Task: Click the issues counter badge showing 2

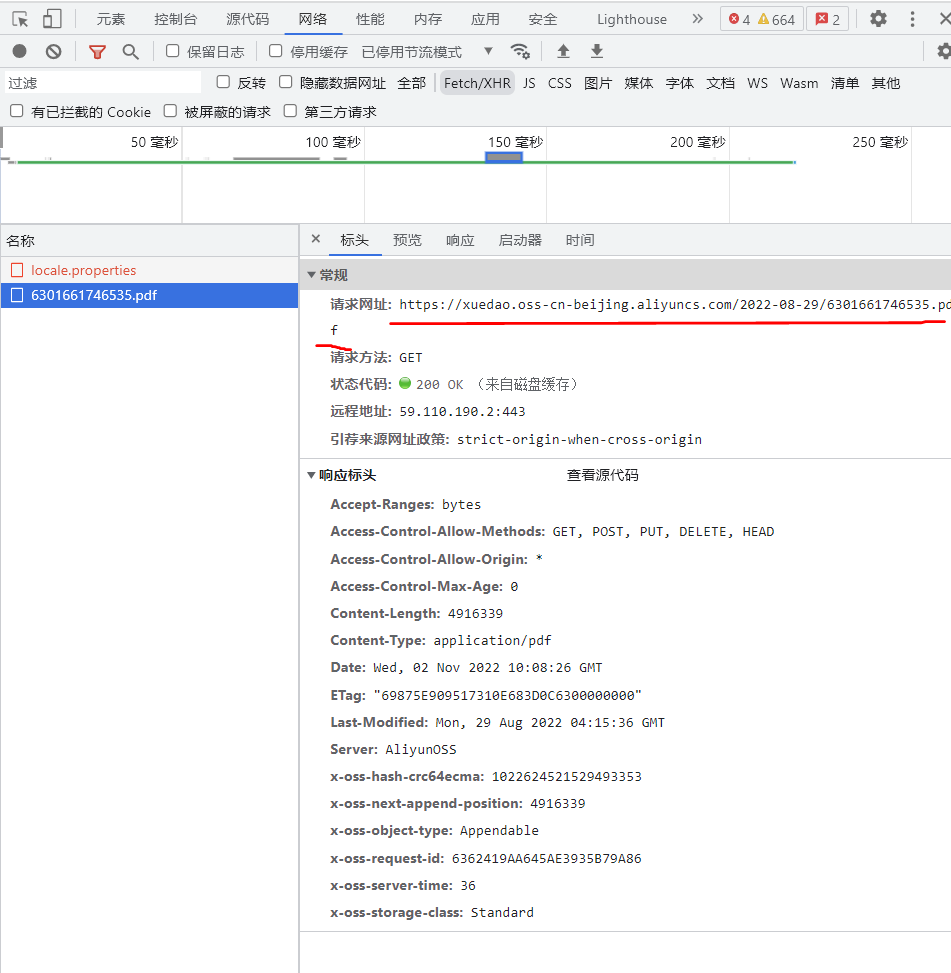Action: click(x=828, y=19)
